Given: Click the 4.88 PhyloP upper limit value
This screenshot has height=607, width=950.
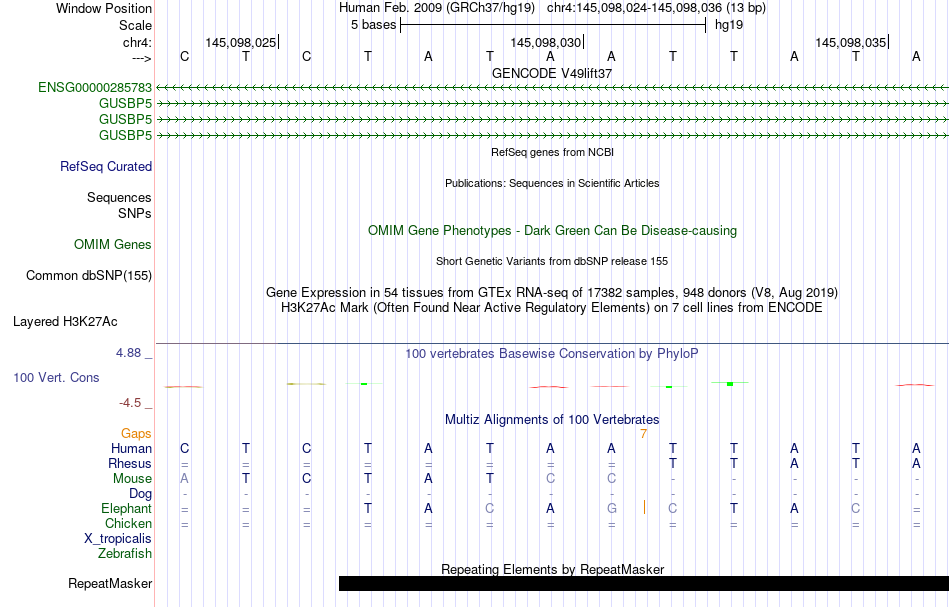Looking at the screenshot, I should tap(128, 353).
